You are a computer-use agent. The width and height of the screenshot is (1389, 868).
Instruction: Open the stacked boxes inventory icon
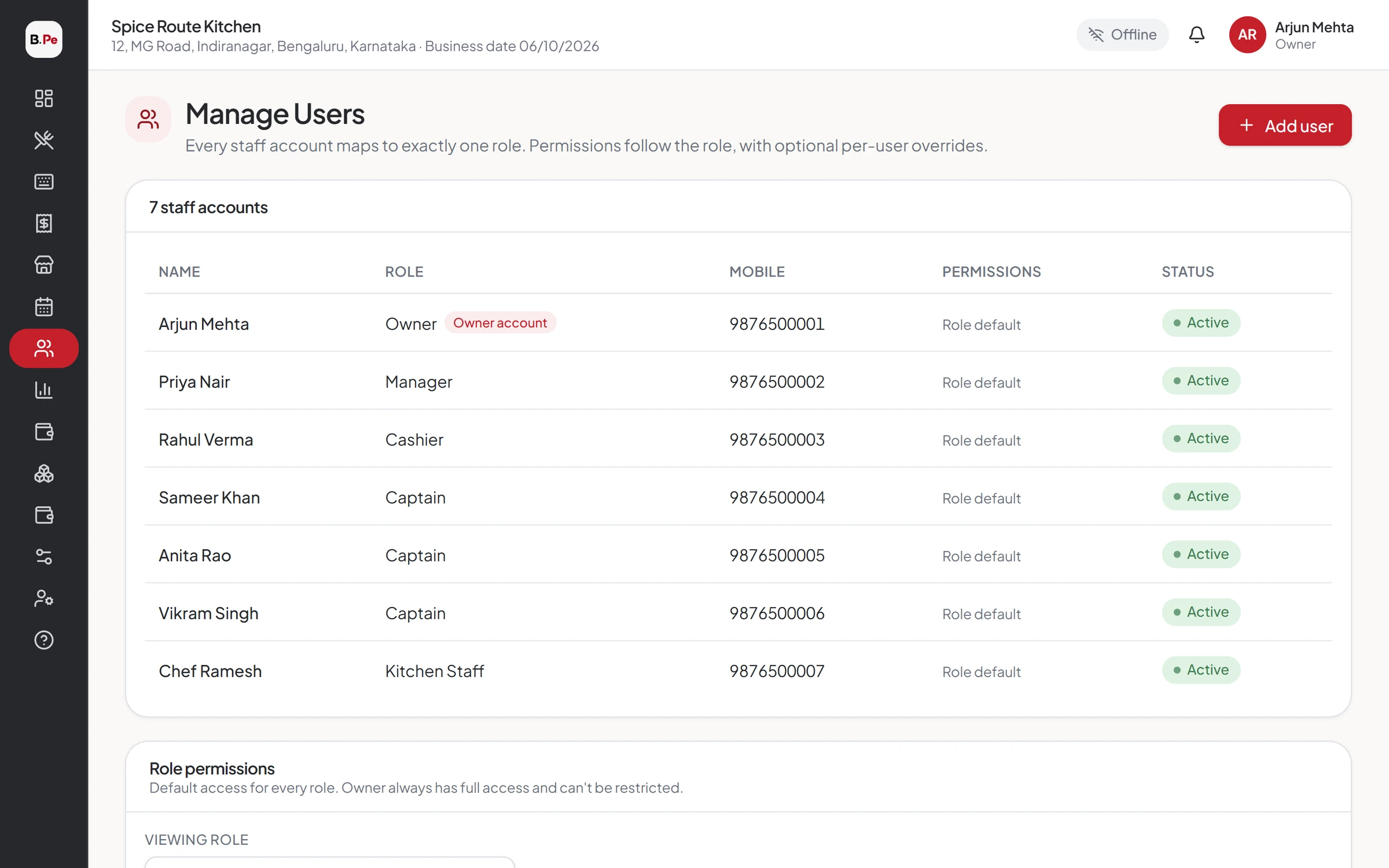[x=44, y=473]
